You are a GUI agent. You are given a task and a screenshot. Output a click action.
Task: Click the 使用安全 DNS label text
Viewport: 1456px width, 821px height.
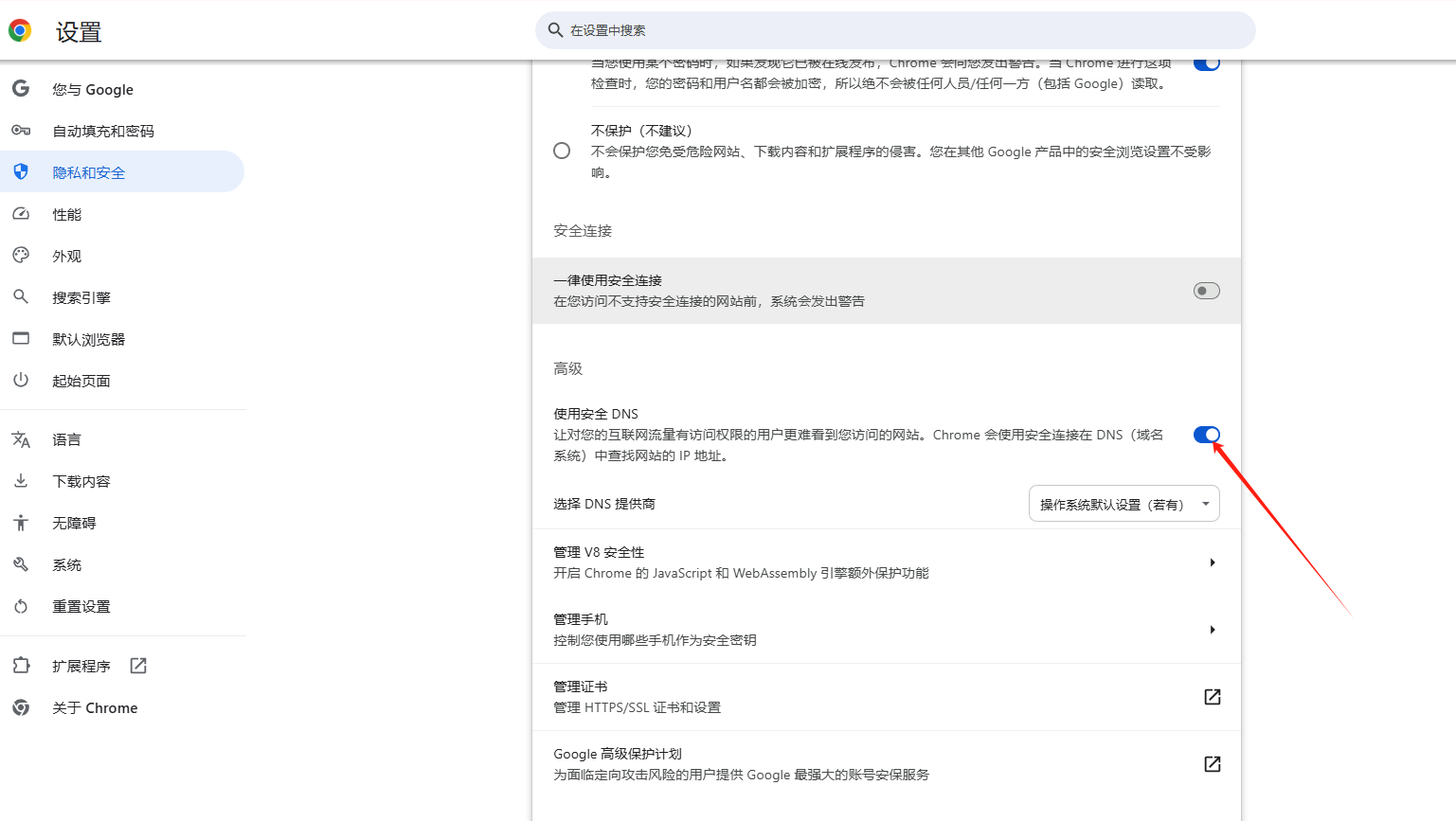click(596, 414)
